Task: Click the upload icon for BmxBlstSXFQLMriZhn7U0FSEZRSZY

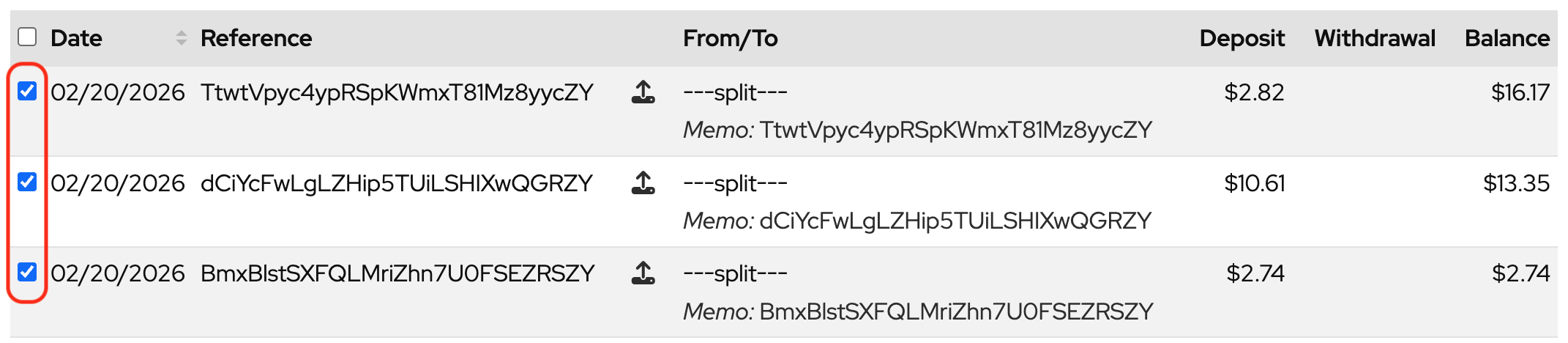Action: click(643, 273)
